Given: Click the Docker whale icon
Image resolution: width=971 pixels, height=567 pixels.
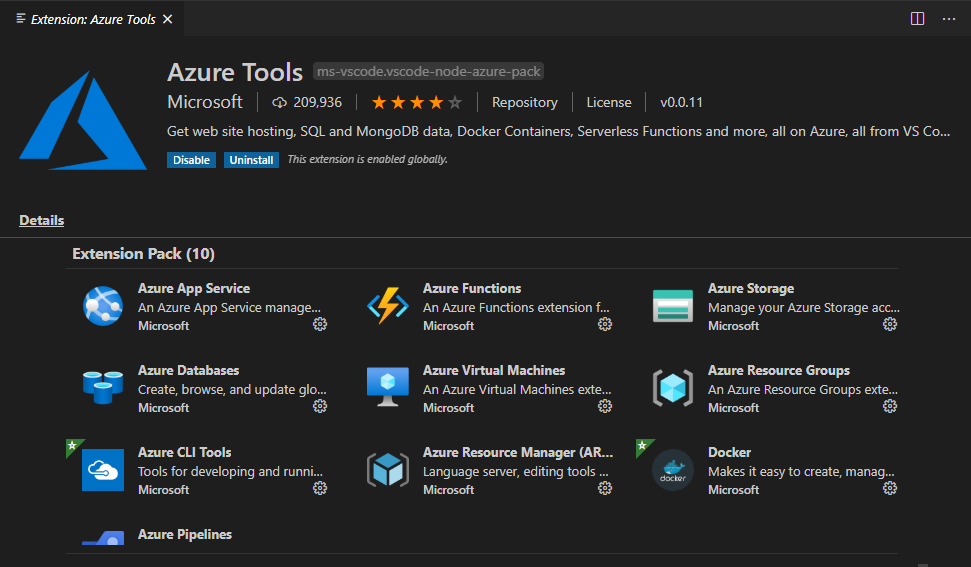Looking at the screenshot, I should point(673,470).
